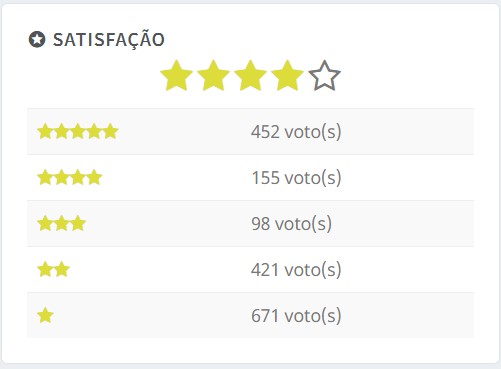Open the 671 voto(s) count
This screenshot has height=369, width=501.
pyautogui.click(x=296, y=316)
